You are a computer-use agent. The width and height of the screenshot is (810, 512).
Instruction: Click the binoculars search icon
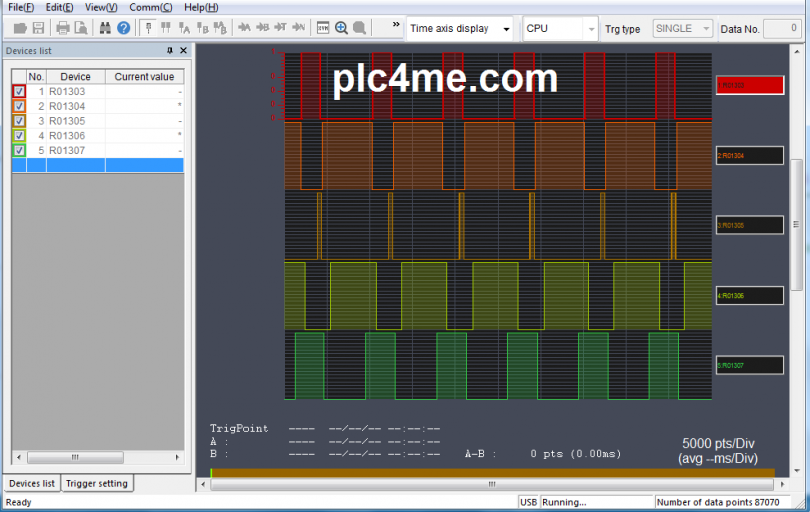click(105, 28)
